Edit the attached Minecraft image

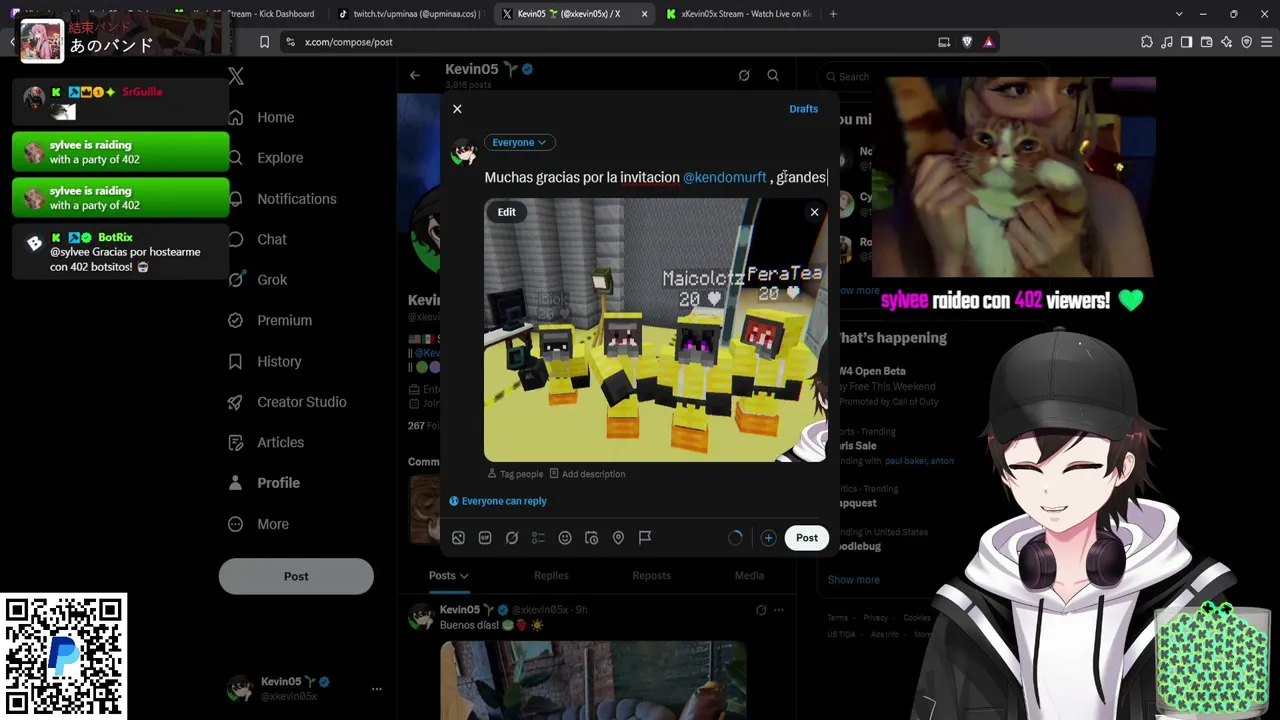[x=507, y=212]
